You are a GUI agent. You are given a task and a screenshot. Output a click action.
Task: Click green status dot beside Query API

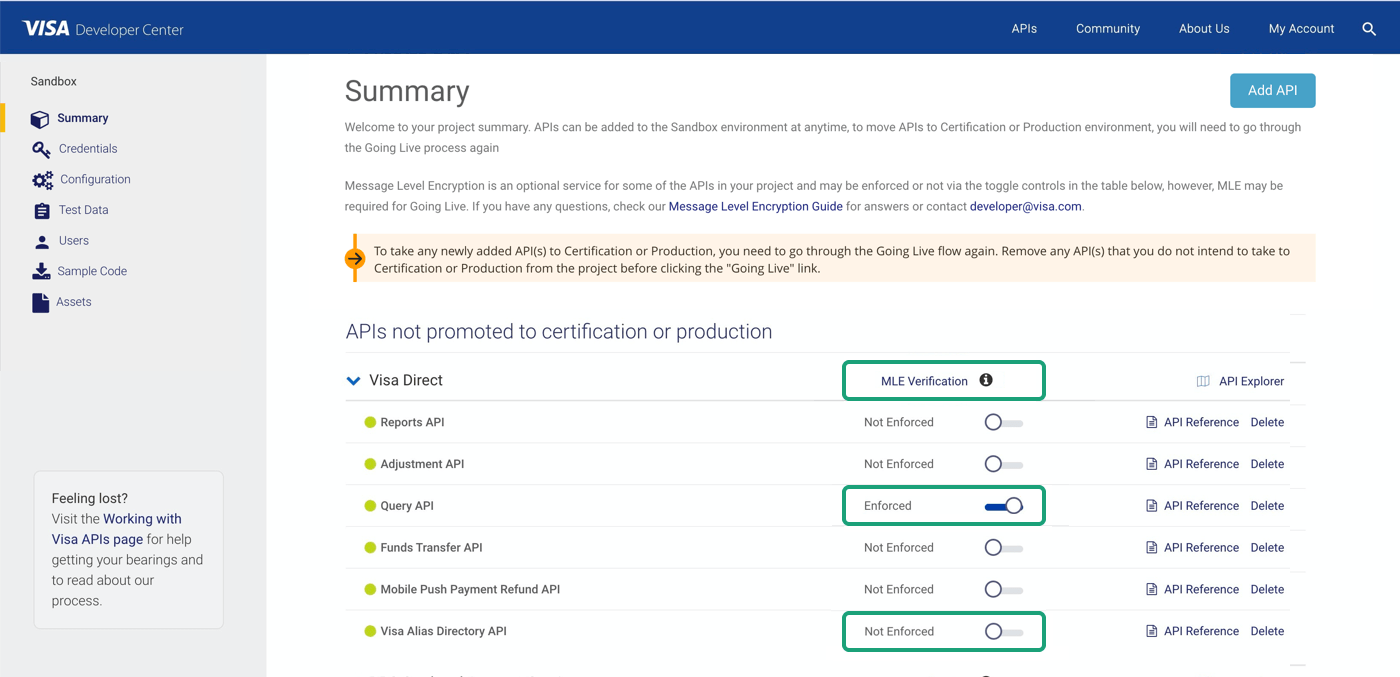[370, 506]
